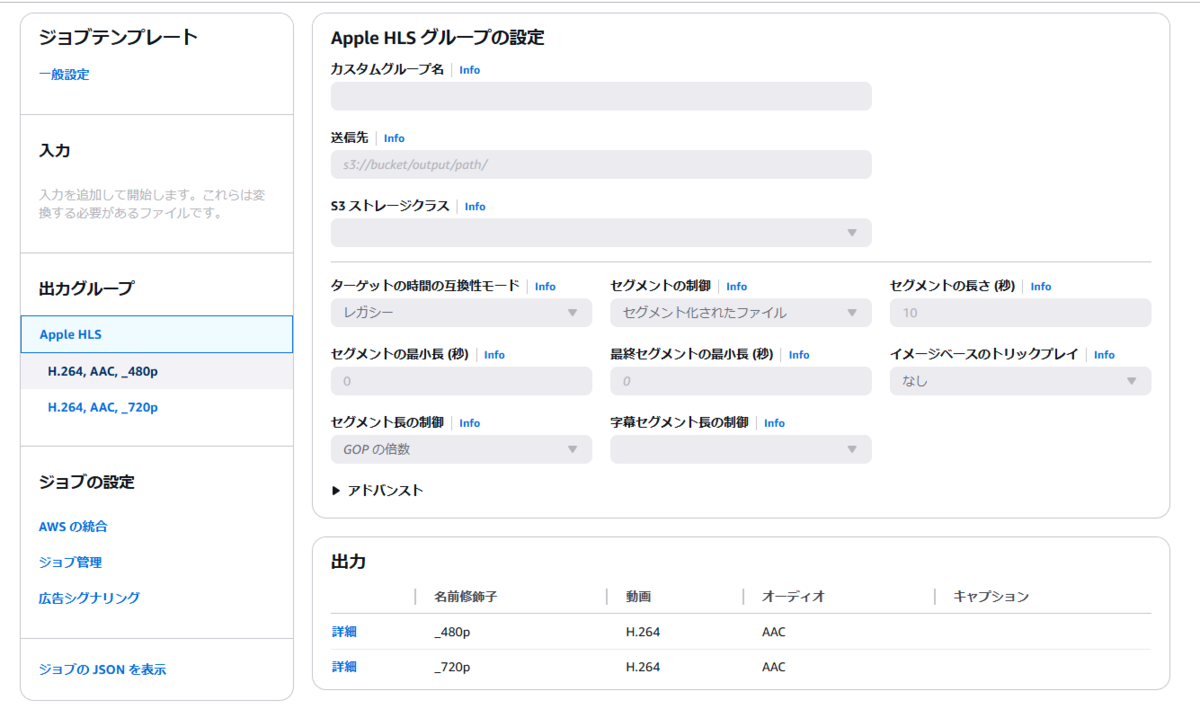
Task: Open ジョブ管理 settings
Action: [70, 562]
